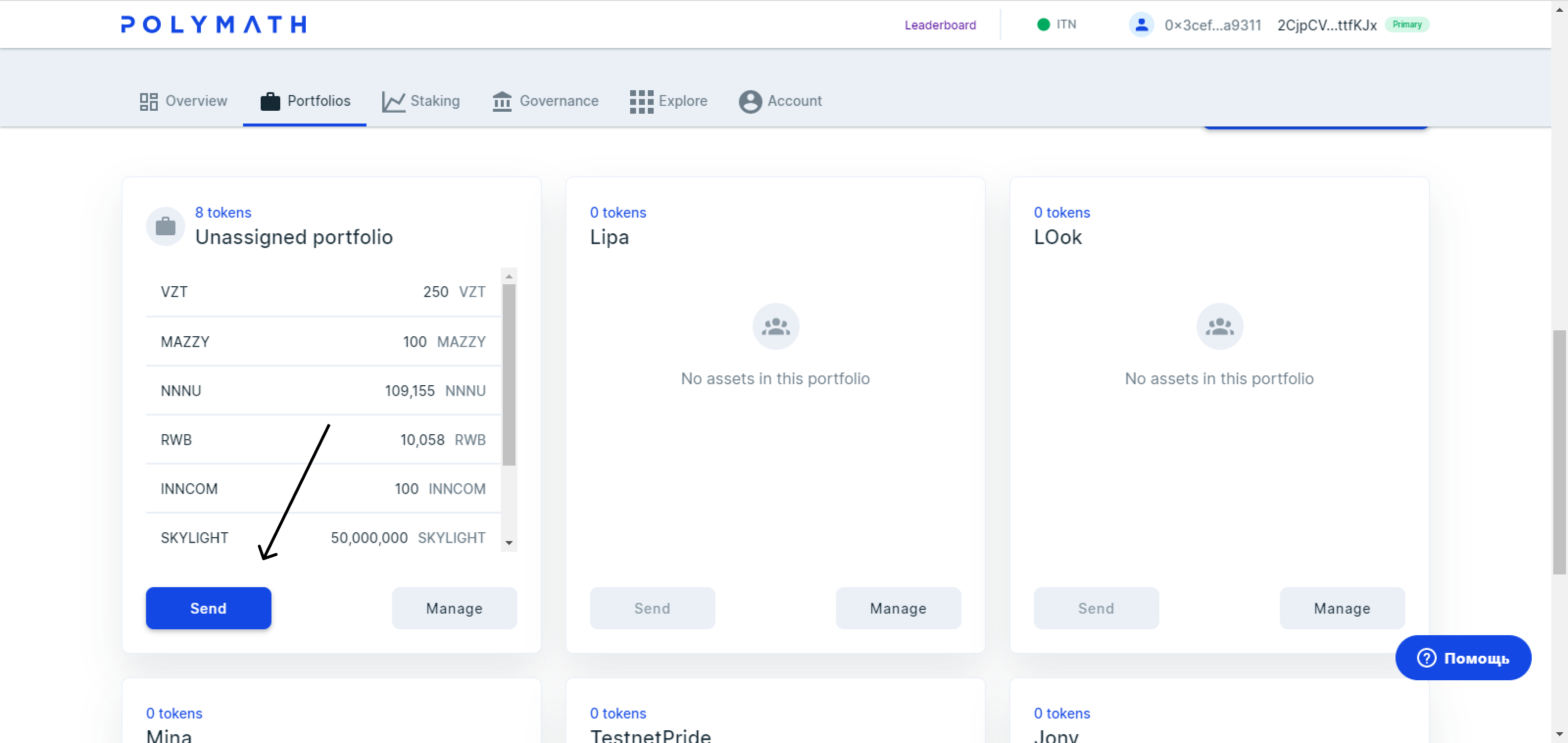1568x743 pixels.
Task: Click the user avatar icon in header
Action: pyautogui.click(x=1141, y=25)
